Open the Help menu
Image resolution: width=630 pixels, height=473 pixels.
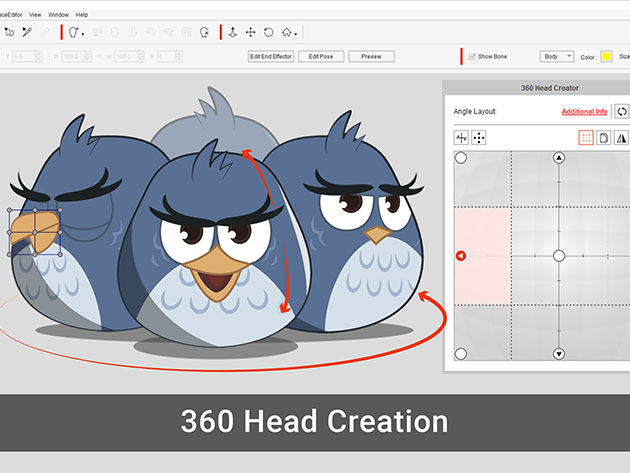click(x=82, y=15)
